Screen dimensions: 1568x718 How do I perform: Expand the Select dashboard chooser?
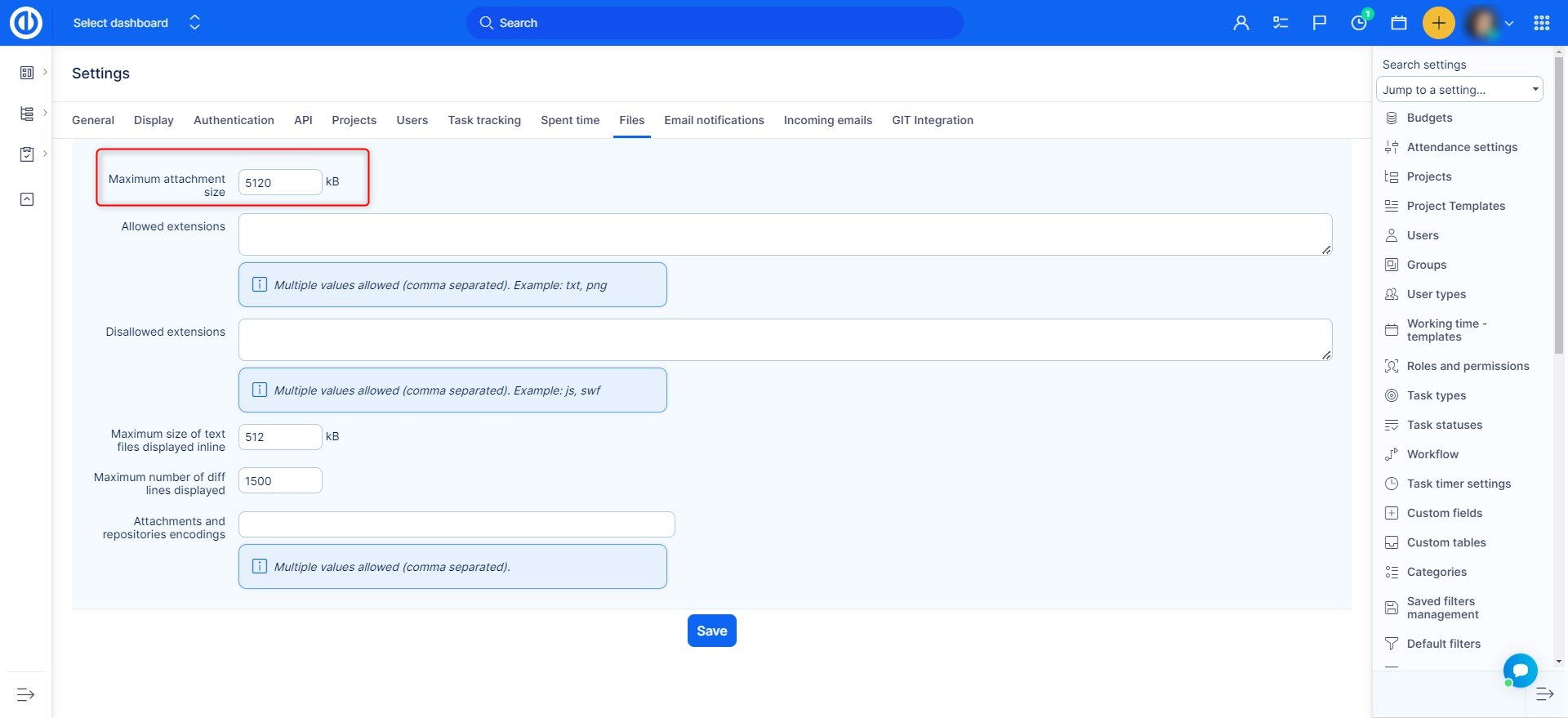click(194, 23)
